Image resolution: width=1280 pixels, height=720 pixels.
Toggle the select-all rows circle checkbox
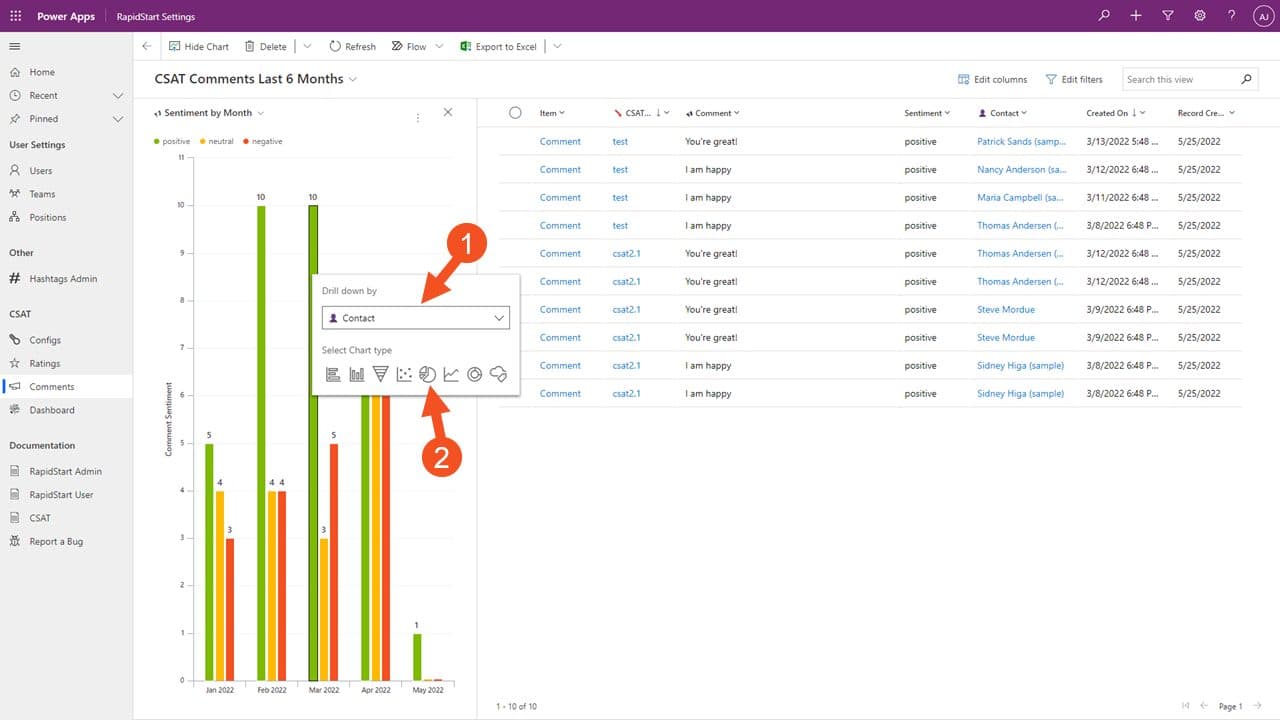pyautogui.click(x=515, y=113)
